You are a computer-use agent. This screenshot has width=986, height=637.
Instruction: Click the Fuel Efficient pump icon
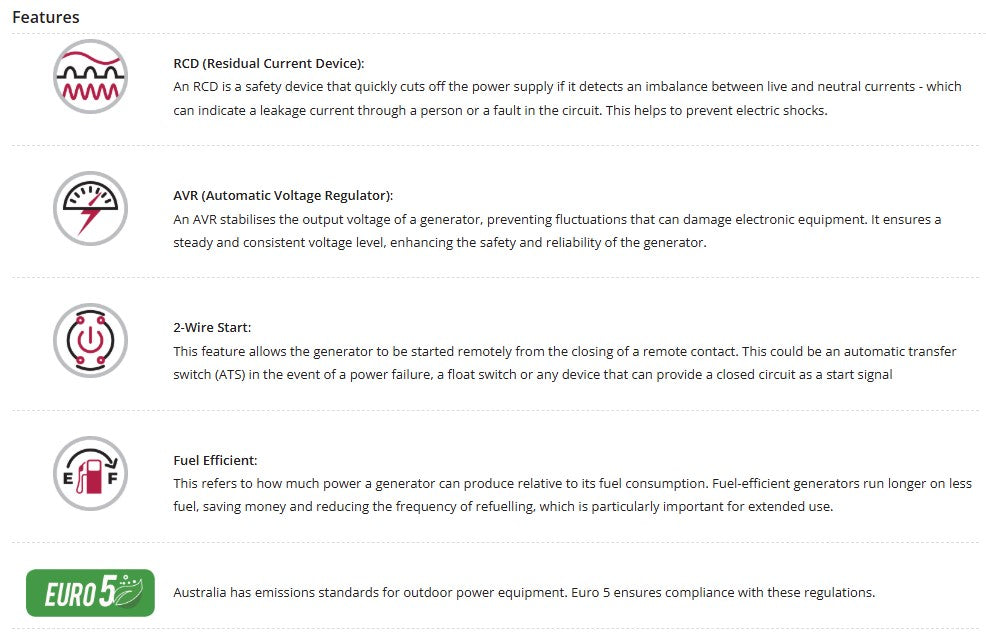[x=90, y=473]
